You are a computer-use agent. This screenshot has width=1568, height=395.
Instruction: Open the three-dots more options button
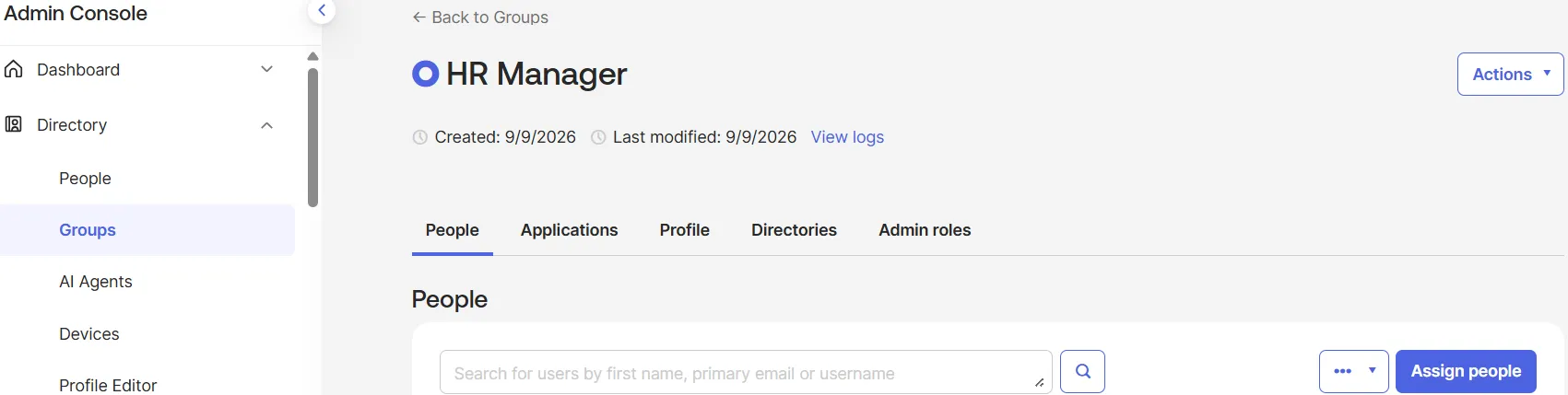1342,371
